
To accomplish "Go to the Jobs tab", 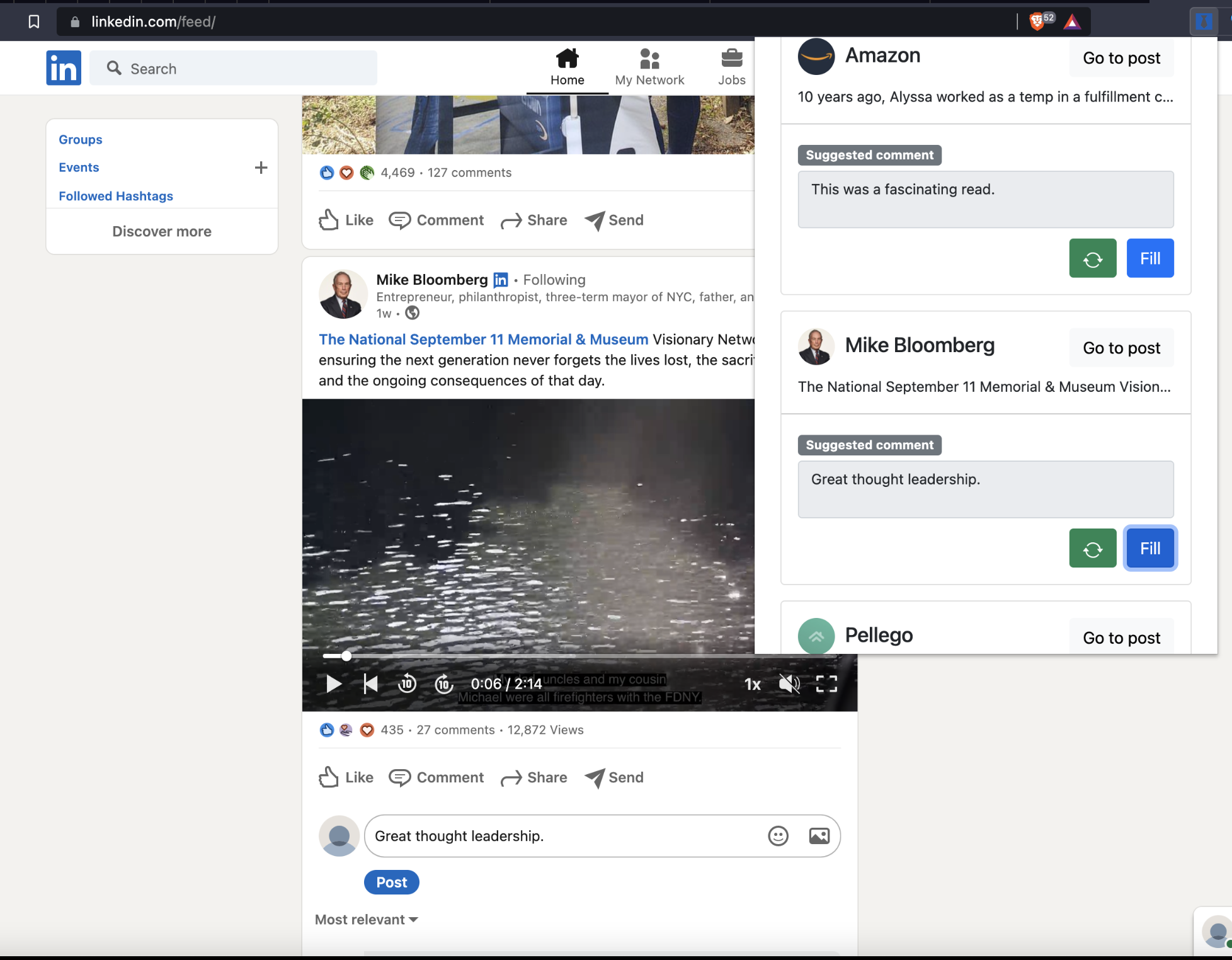I will (731, 67).
